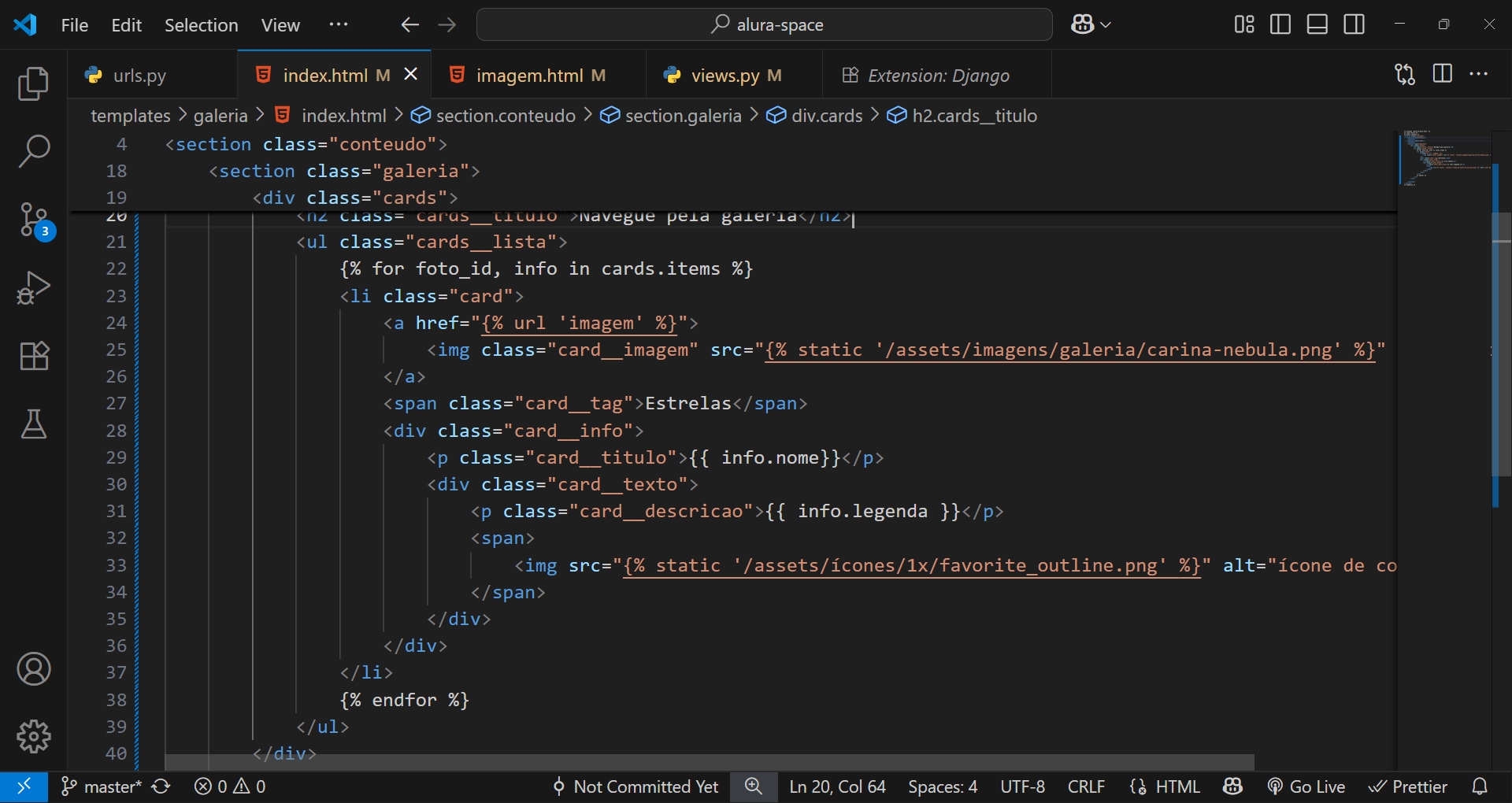Click the zoom magnifier in status bar
This screenshot has width=1512, height=803.
tap(754, 786)
